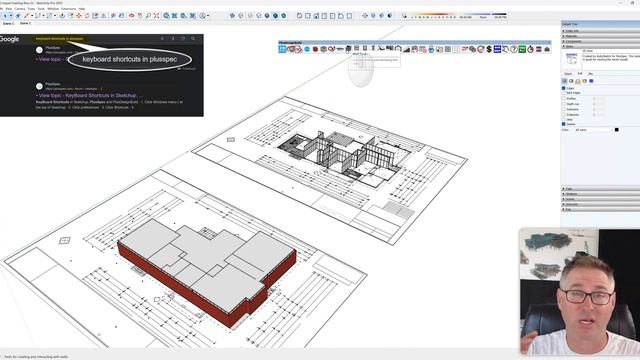Expand the Components tray panel

(x=600, y=41)
